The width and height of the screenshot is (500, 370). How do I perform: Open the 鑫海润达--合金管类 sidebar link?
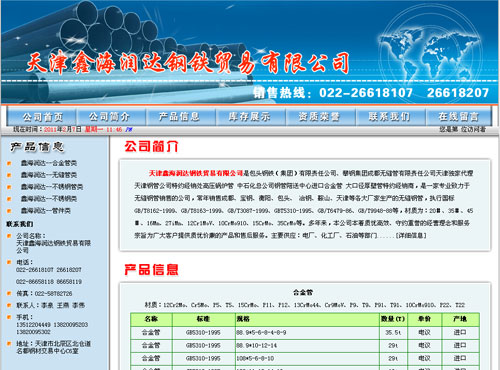49,163
